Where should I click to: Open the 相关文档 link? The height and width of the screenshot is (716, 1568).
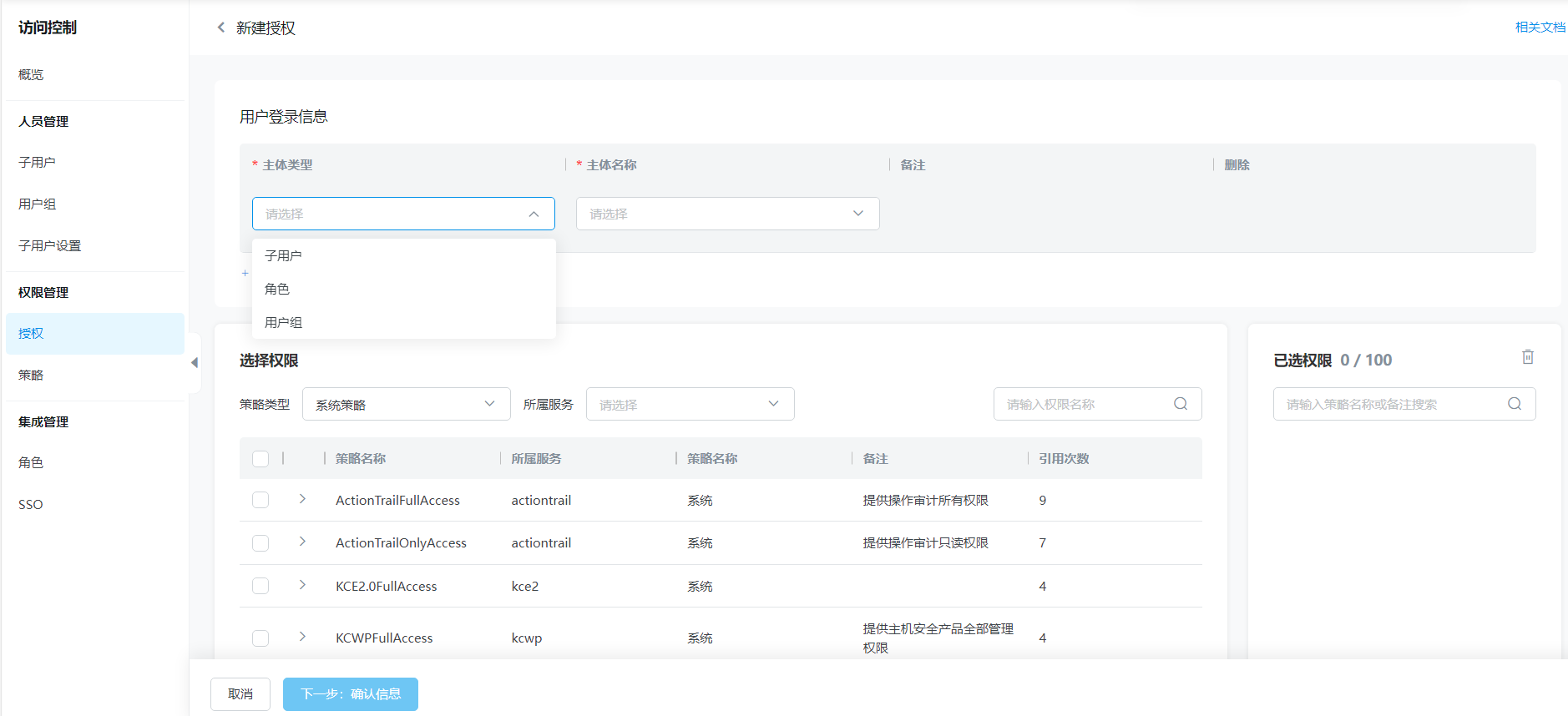(1540, 28)
